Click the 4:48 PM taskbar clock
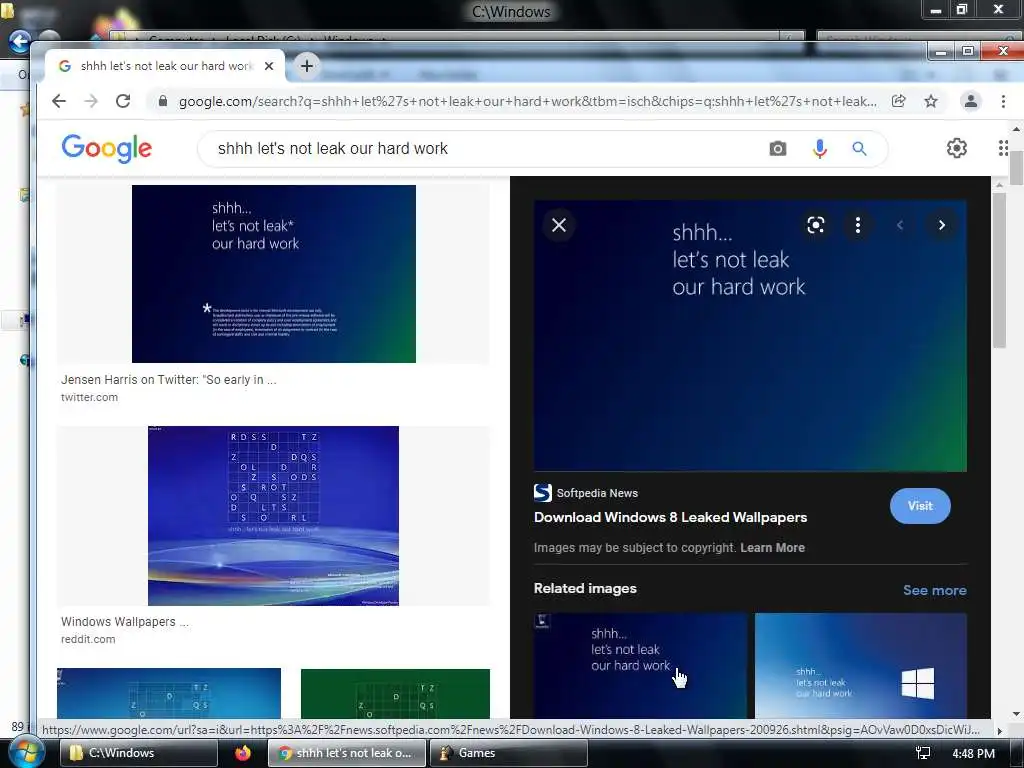The width and height of the screenshot is (1024, 768). point(973,754)
